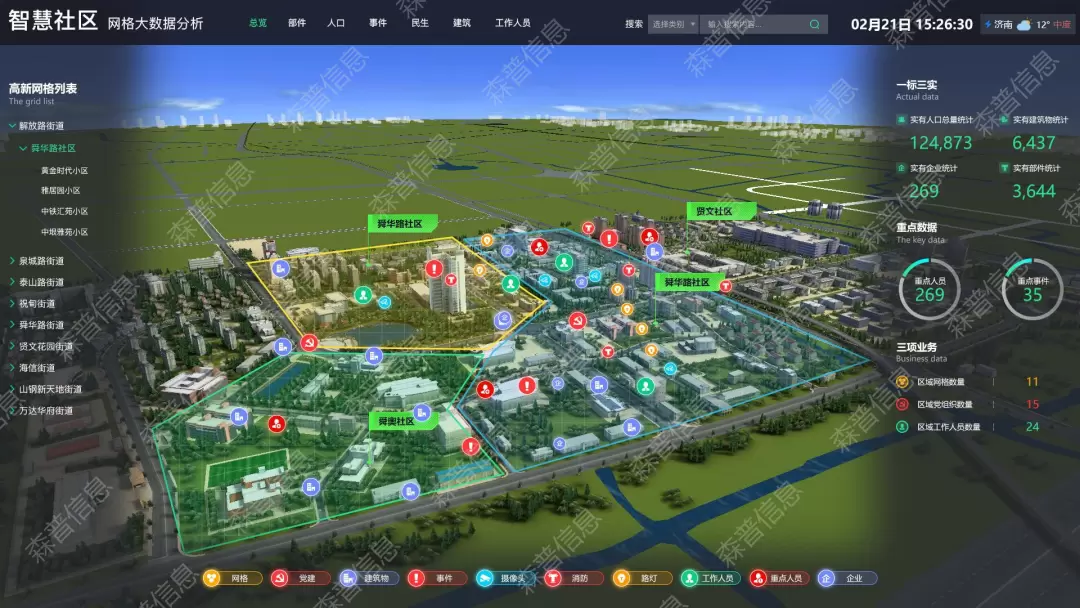Toggle the 企业 layer in bottom legend
This screenshot has height=608, width=1080.
(x=846, y=578)
